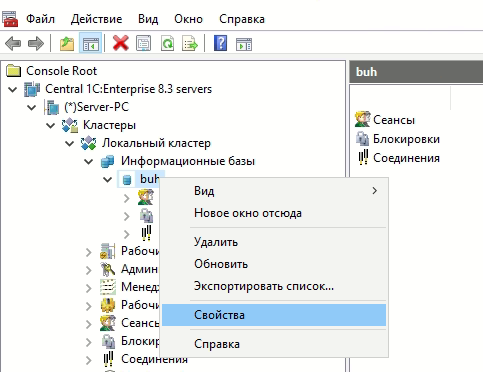
Task: Expand the Менед tree node
Action: pyautogui.click(x=89, y=288)
